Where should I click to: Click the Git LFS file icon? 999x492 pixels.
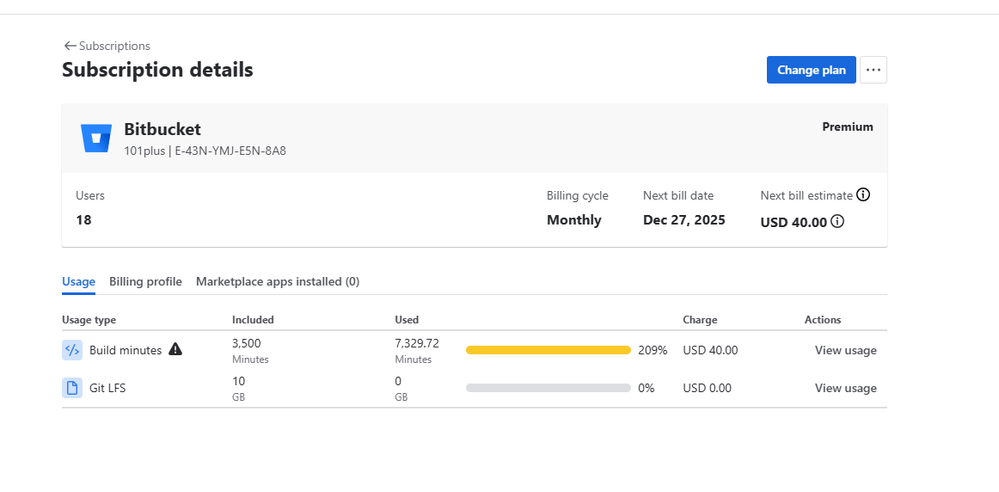[72, 387]
